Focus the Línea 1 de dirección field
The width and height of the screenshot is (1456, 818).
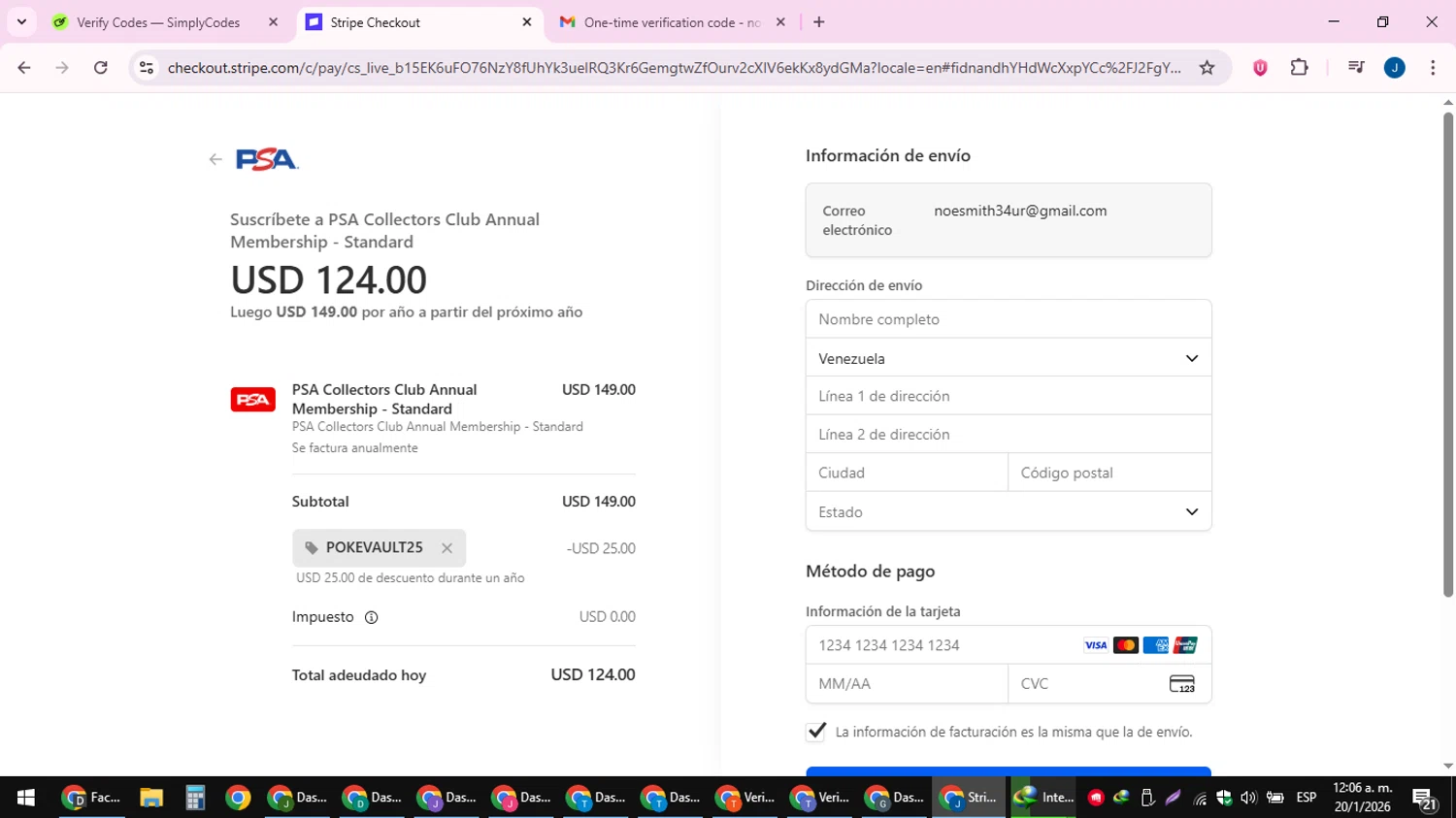click(x=1009, y=396)
